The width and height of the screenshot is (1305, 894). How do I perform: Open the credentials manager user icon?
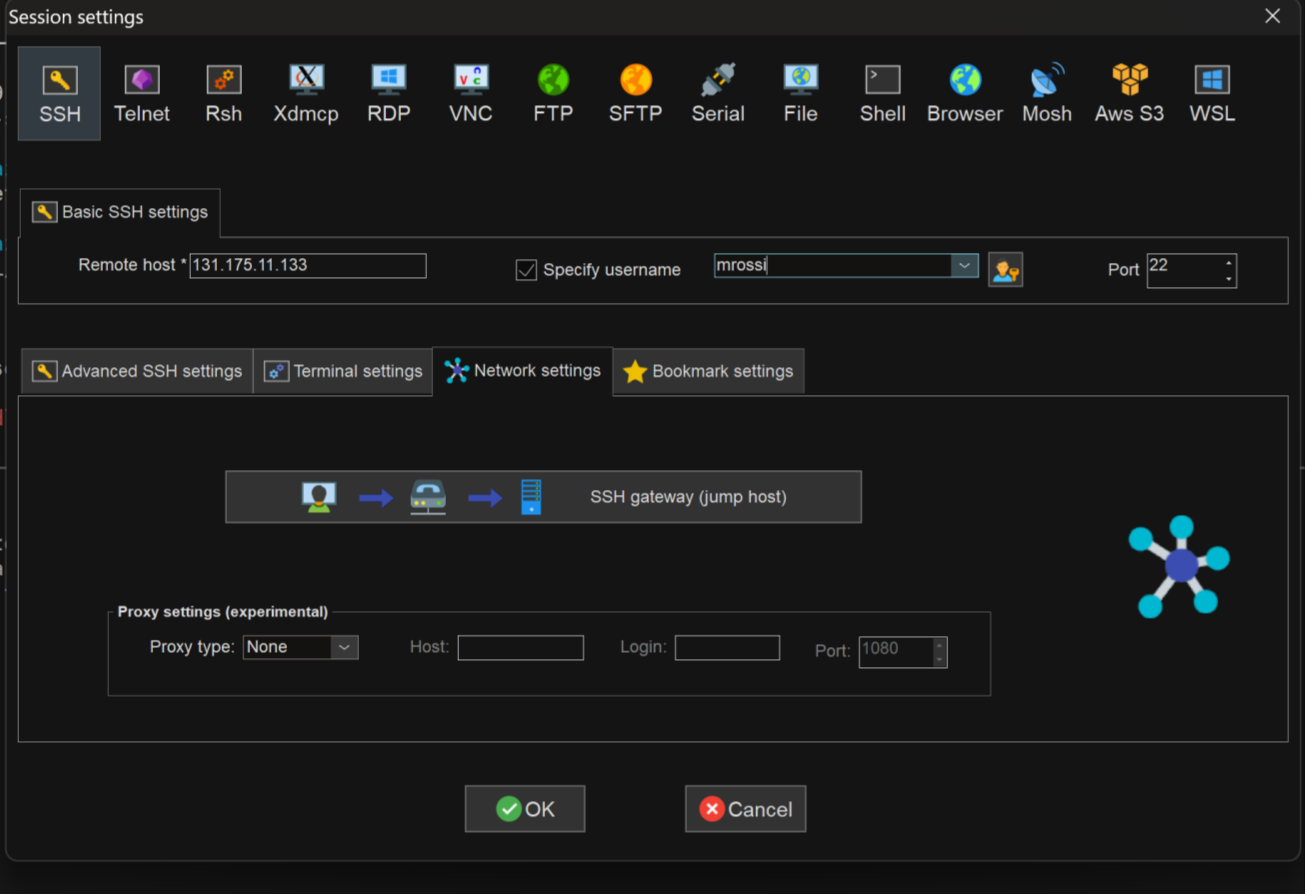[1005, 269]
